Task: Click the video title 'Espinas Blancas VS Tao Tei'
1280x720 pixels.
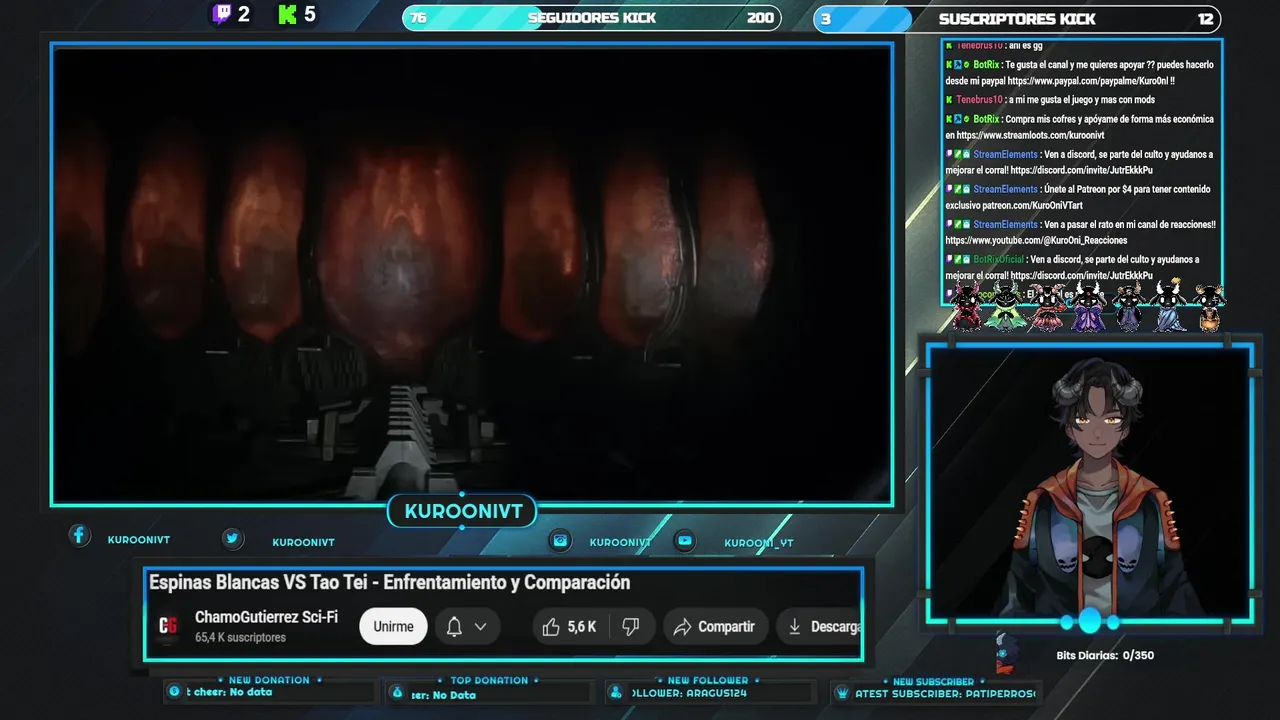Action: (x=390, y=582)
